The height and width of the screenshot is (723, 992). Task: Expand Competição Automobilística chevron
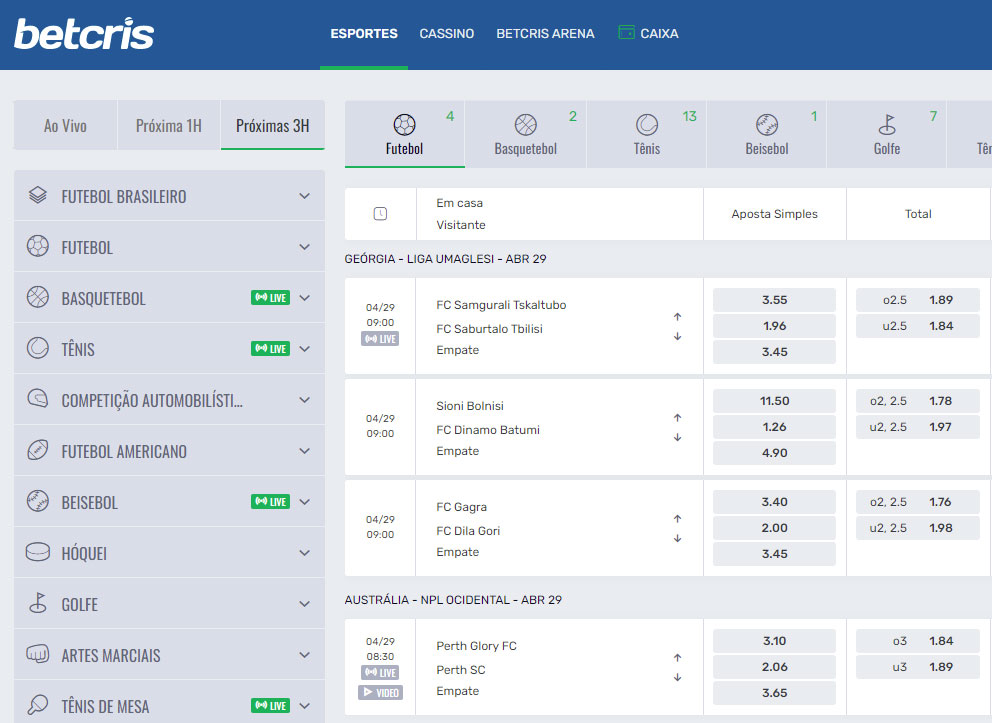click(304, 400)
